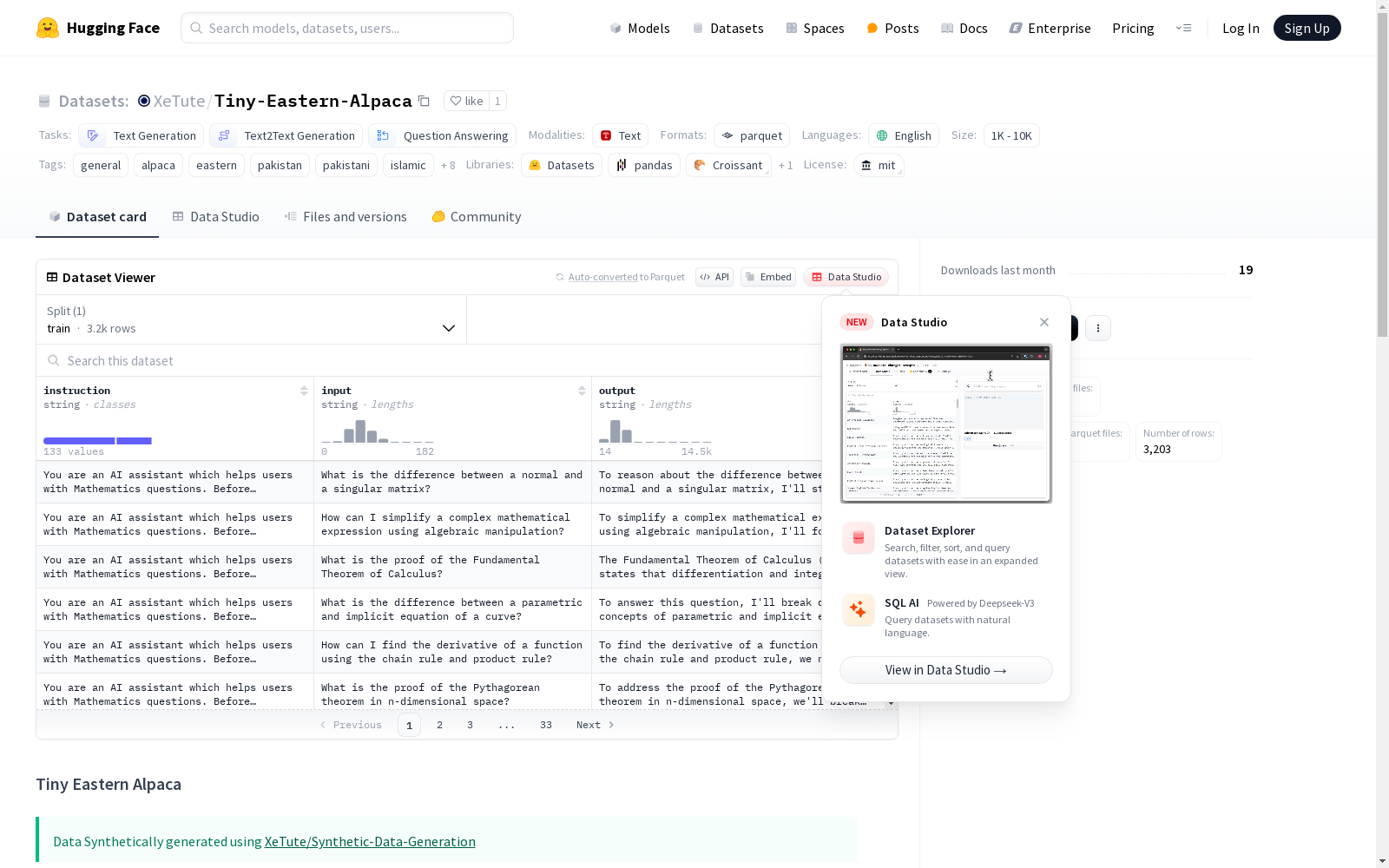The height and width of the screenshot is (868, 1389).
Task: Click the Sign Up button
Action: [x=1307, y=28]
